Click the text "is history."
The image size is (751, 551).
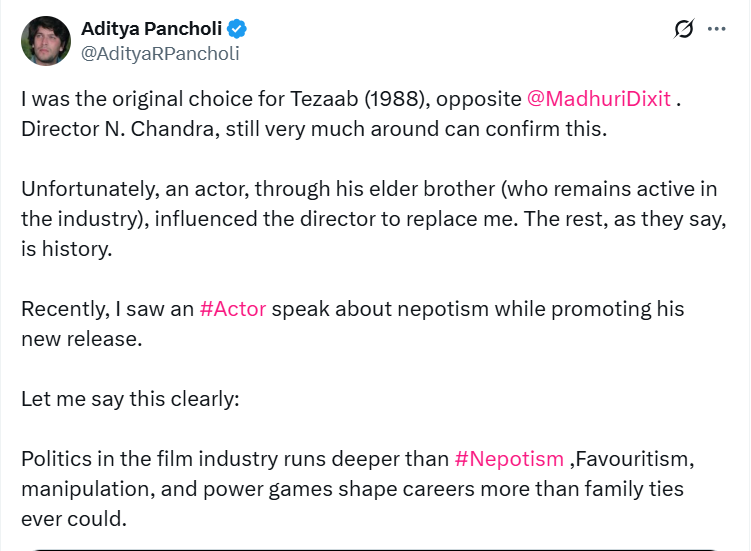coord(66,249)
